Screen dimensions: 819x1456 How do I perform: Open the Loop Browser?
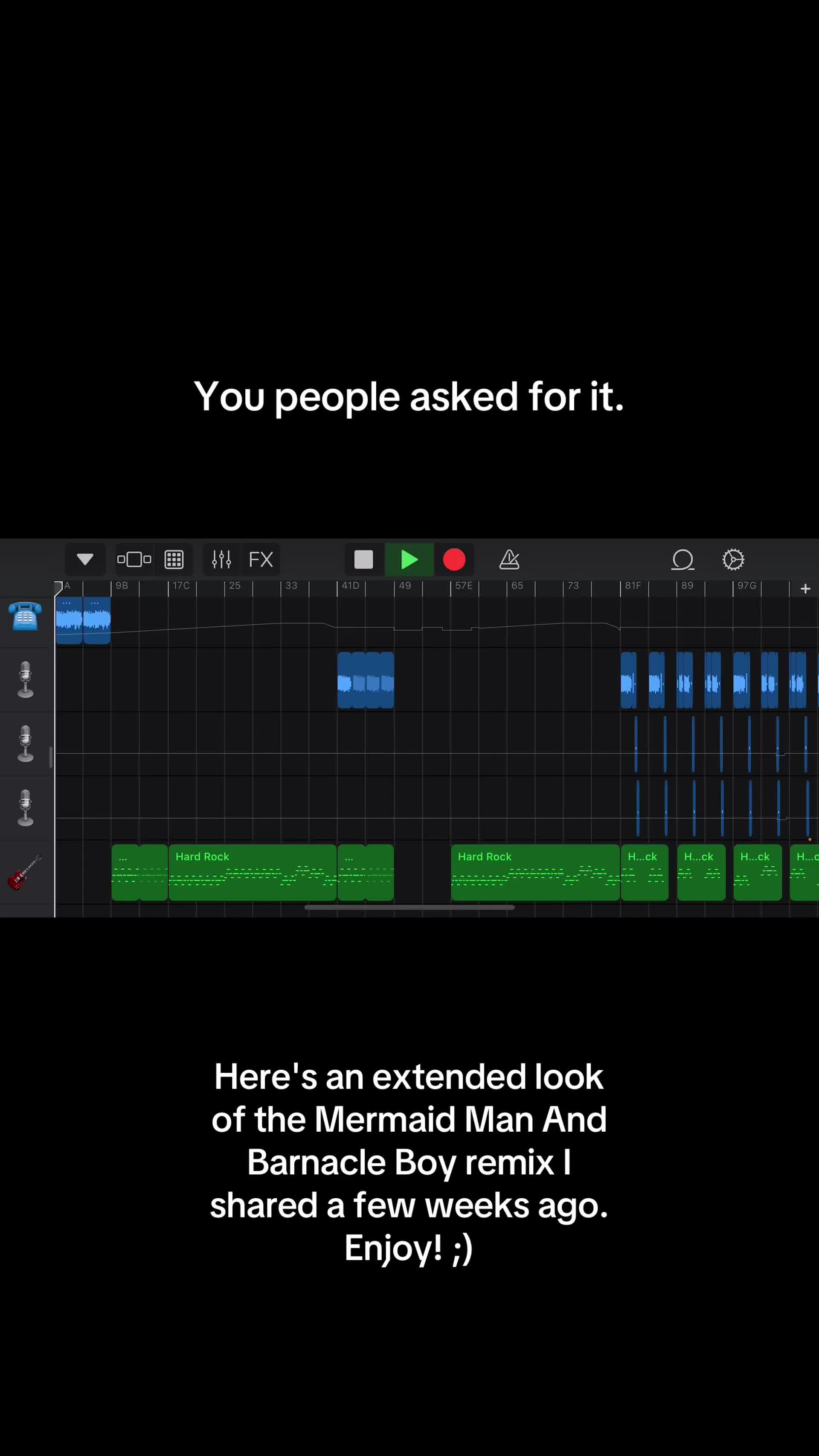(683, 559)
